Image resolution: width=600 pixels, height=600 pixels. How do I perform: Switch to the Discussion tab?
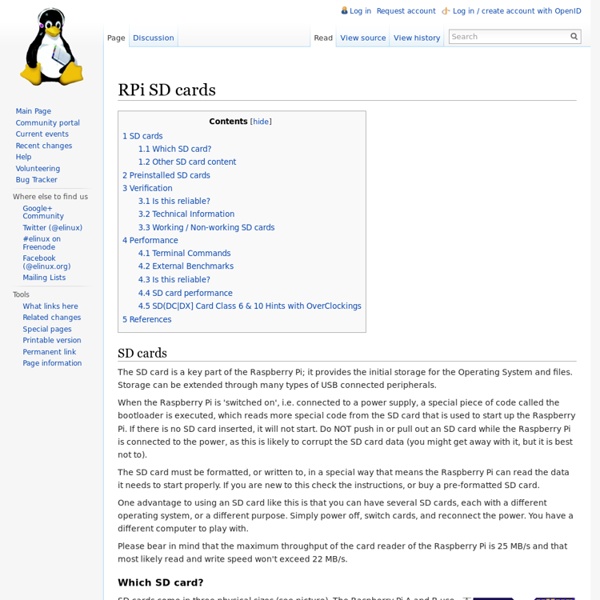coord(153,38)
